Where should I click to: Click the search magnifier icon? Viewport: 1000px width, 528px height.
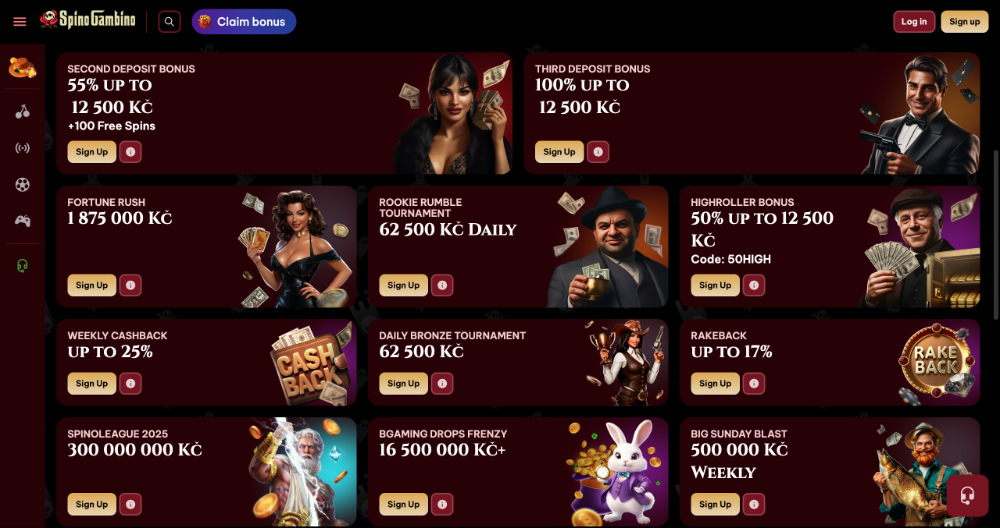(169, 22)
